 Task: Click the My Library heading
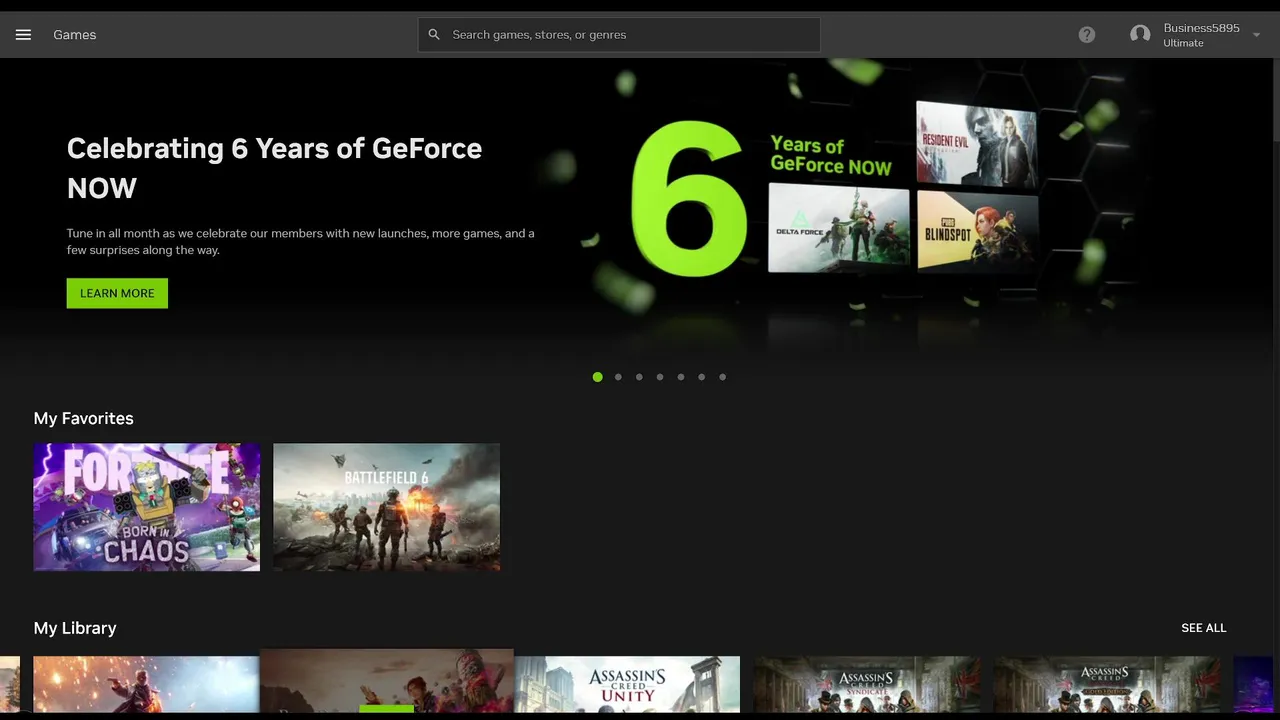[x=75, y=628]
